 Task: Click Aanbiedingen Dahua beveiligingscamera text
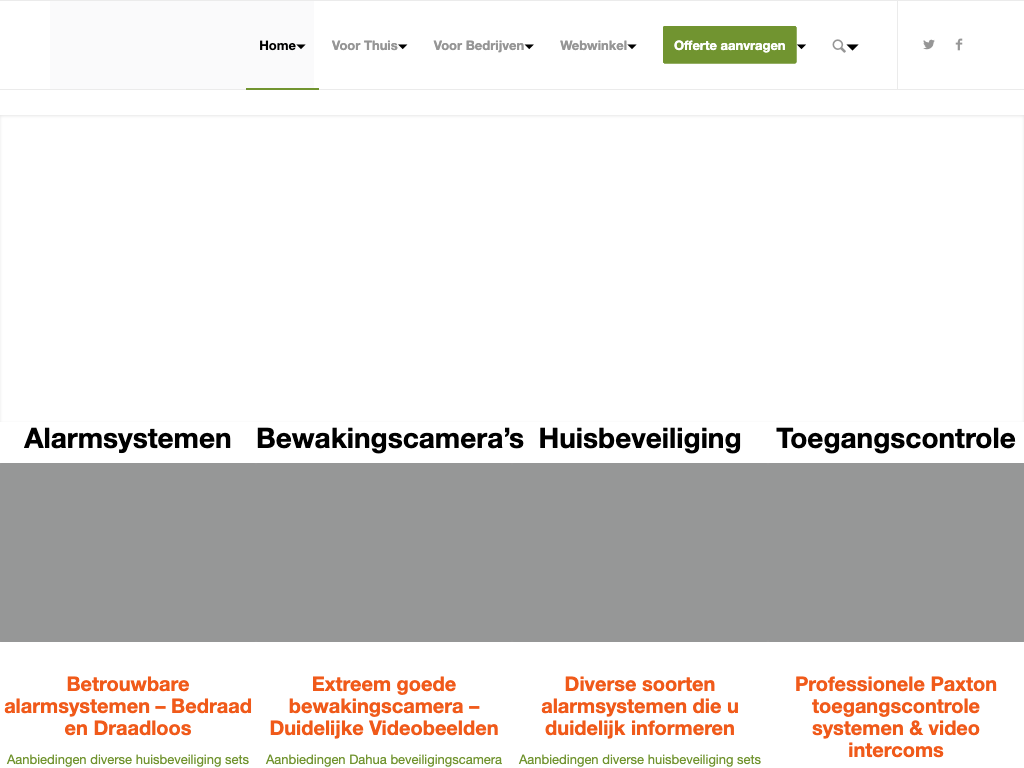pyautogui.click(x=384, y=760)
